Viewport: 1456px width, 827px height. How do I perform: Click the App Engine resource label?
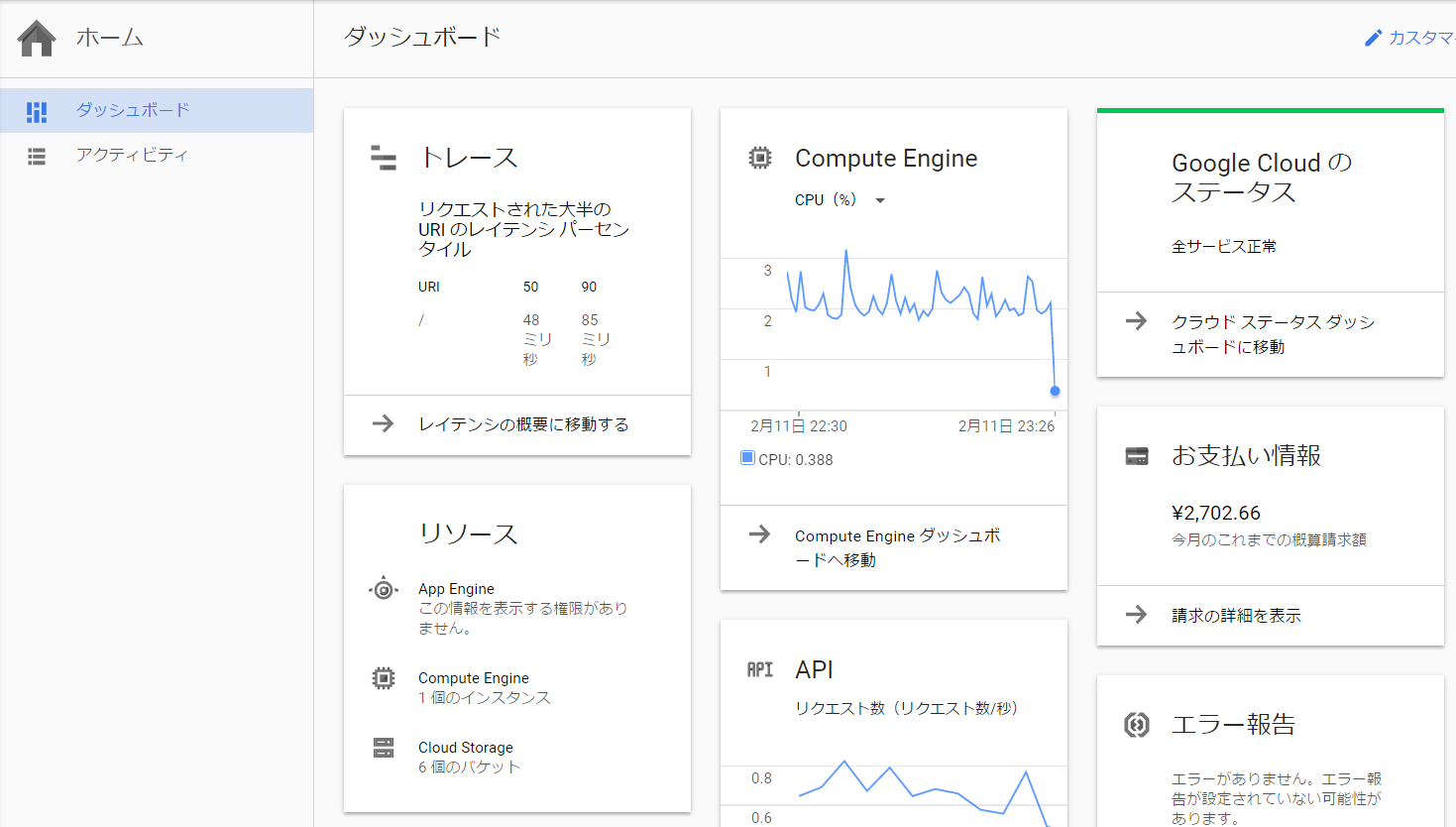pos(456,589)
